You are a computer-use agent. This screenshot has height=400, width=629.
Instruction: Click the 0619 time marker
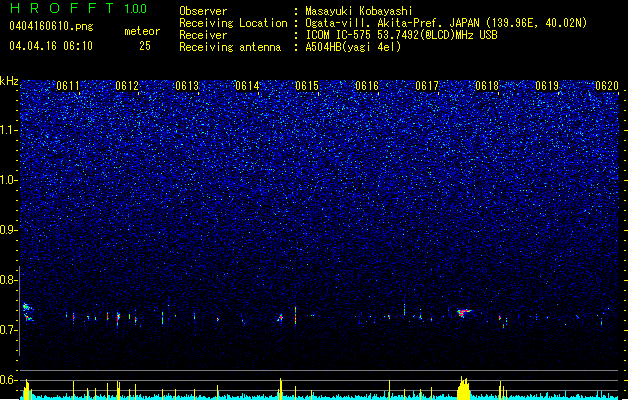point(547,86)
